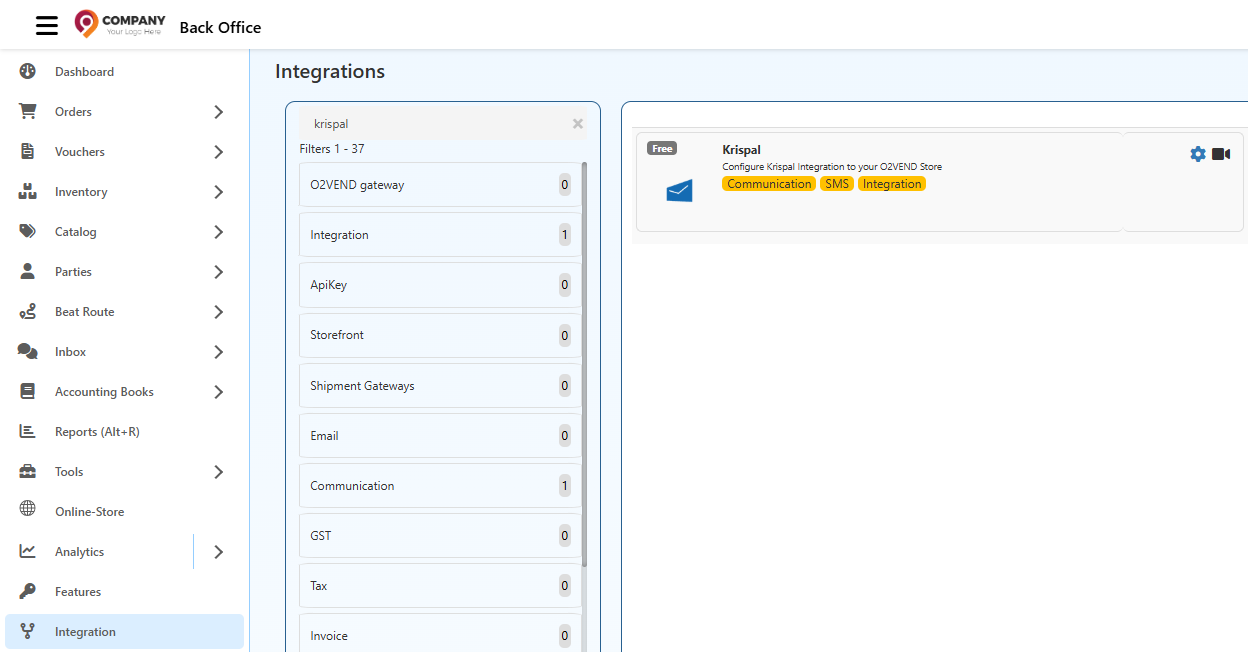Expand the Orders menu chevron
This screenshot has width=1248, height=652.
click(218, 111)
